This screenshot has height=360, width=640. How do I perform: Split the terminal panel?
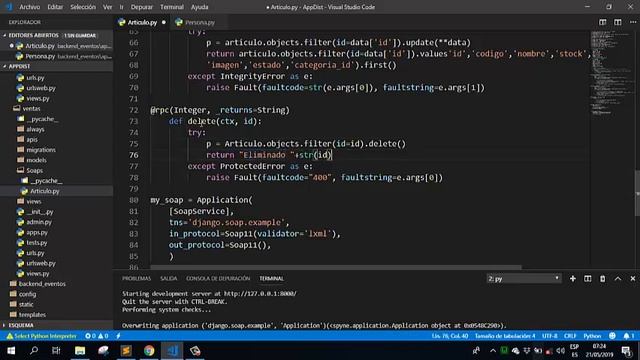click(x=587, y=278)
